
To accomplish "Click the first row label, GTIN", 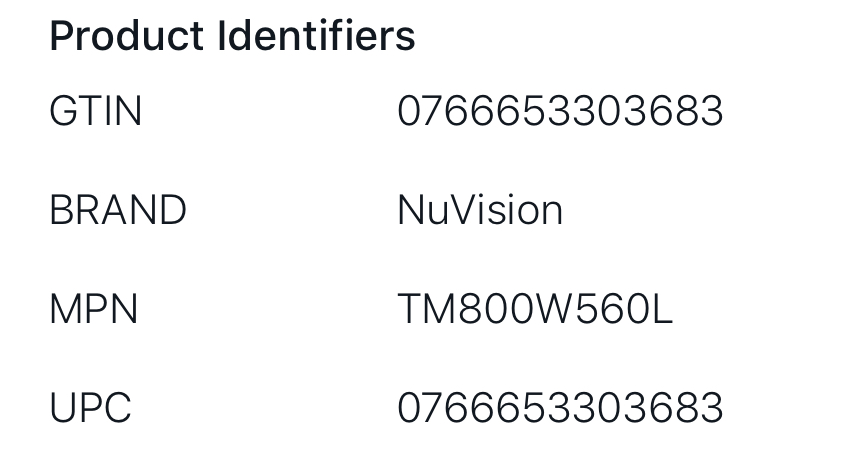I will click(x=96, y=111).
